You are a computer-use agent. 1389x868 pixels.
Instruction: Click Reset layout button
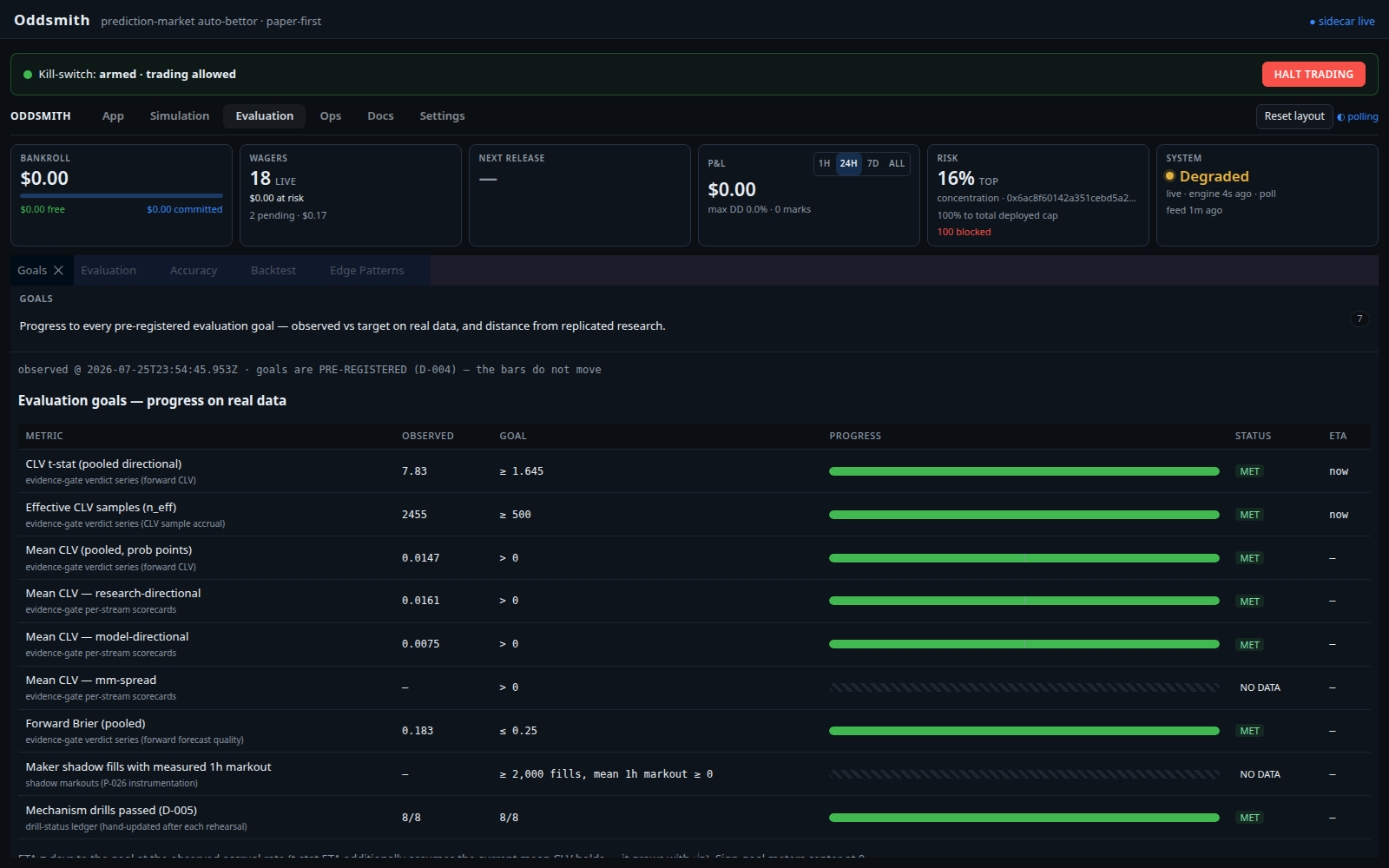(1294, 116)
